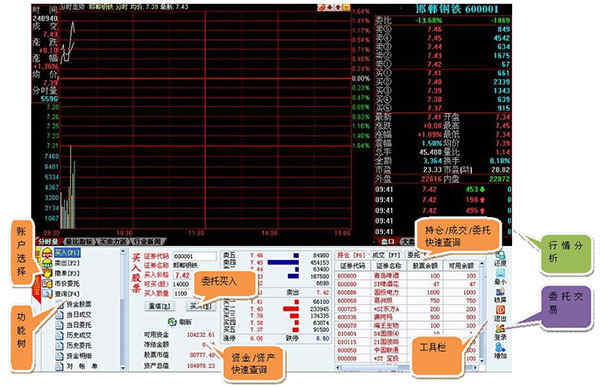Click the 撤单[F3] cancel order icon
This screenshot has height=387, width=600.
tap(47, 273)
